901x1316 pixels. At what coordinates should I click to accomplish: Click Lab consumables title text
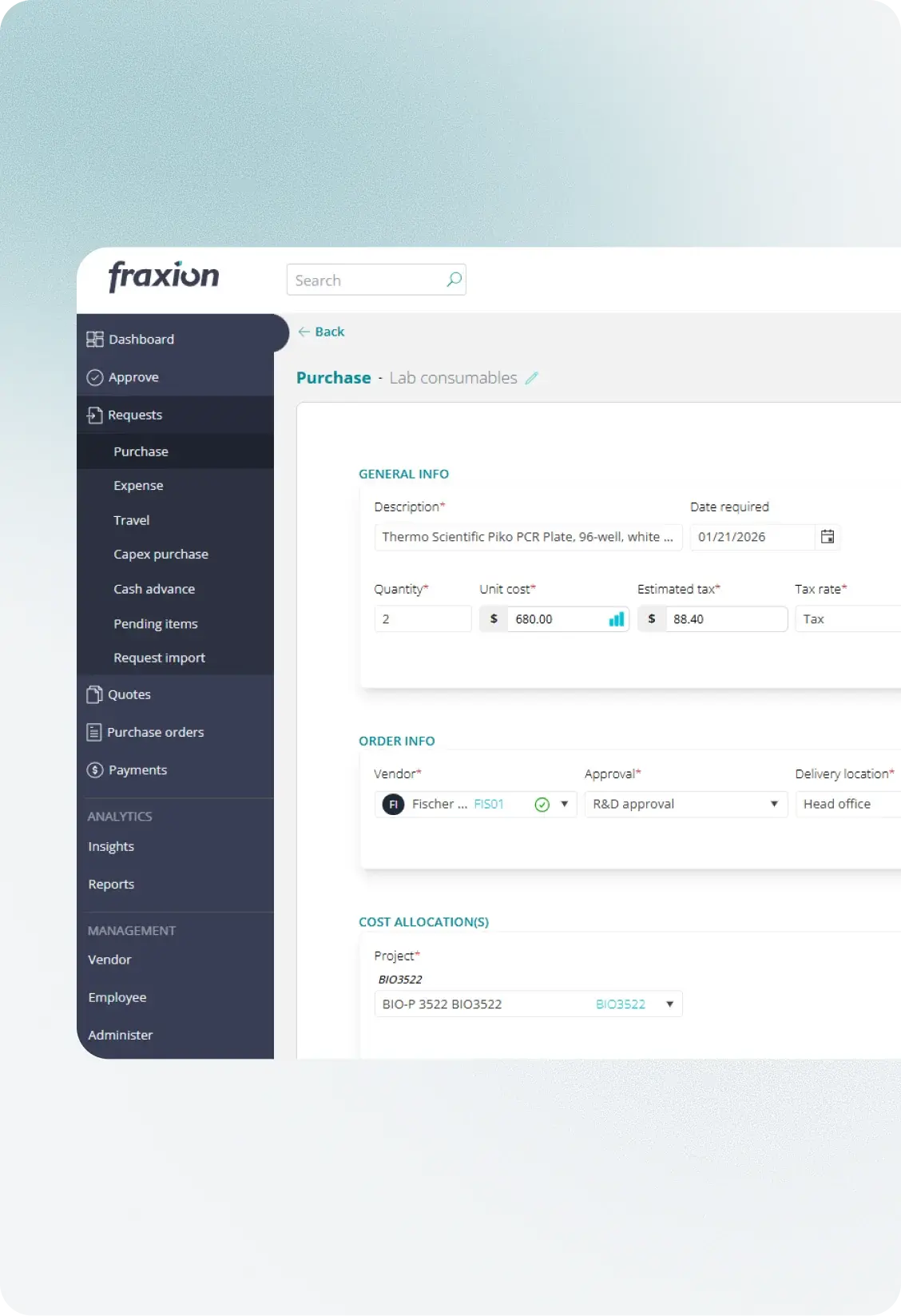tap(454, 378)
